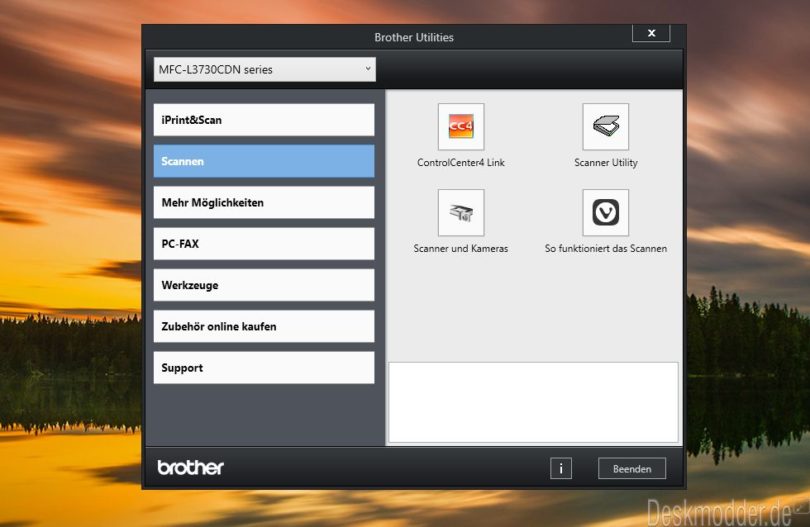The width and height of the screenshot is (810, 527).
Task: Go to the Support section
Action: 264,368
